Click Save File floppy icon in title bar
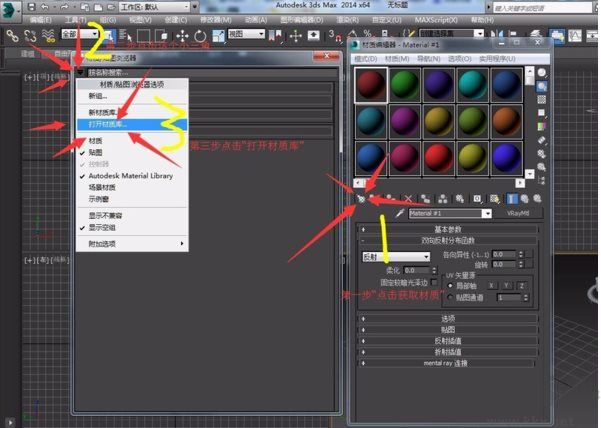The height and width of the screenshot is (428, 601). pyautogui.click(x=31, y=7)
